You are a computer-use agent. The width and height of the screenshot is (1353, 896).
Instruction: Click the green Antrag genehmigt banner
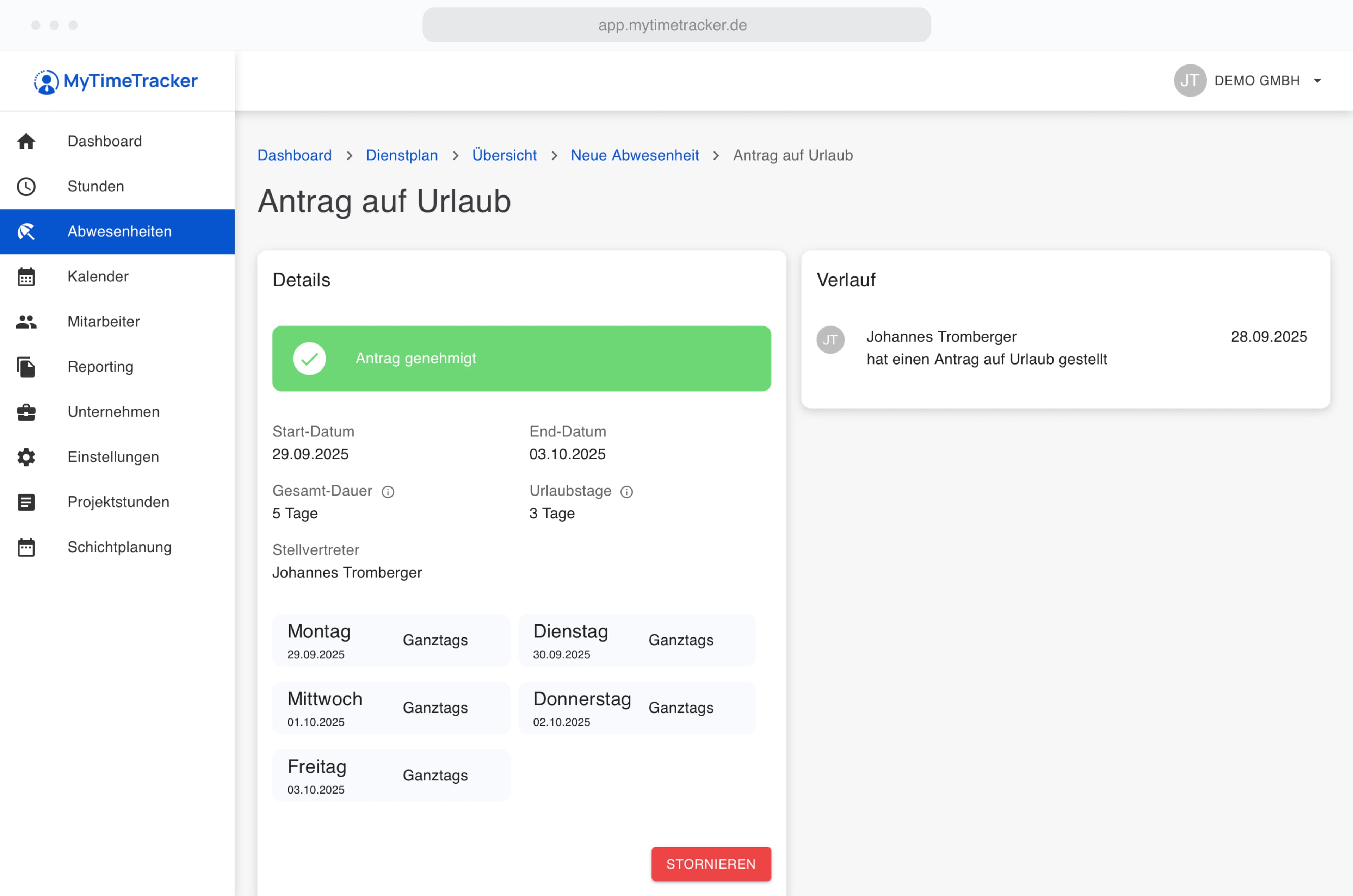coord(521,358)
